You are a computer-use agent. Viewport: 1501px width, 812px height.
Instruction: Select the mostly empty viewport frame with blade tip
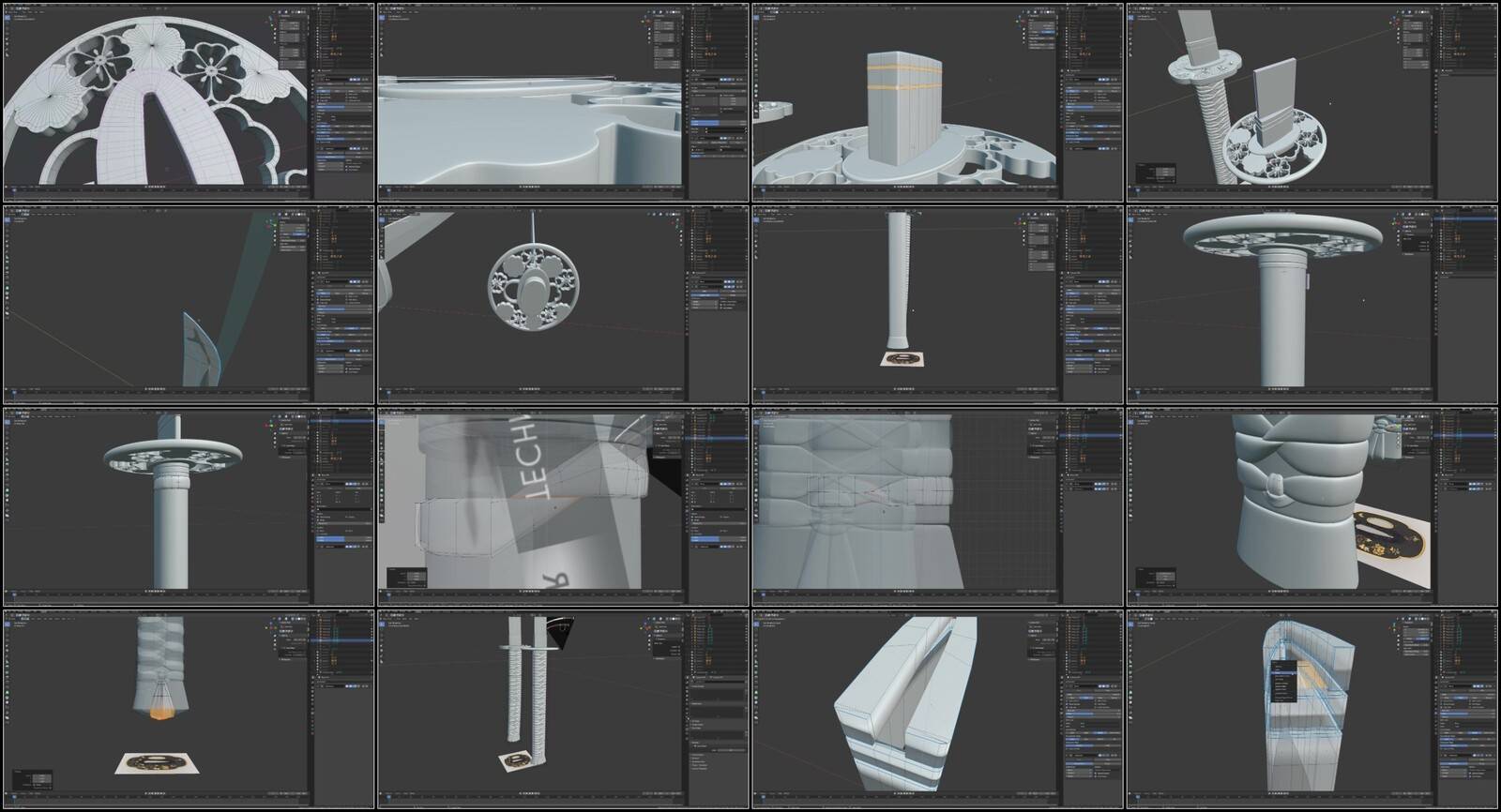(189, 304)
